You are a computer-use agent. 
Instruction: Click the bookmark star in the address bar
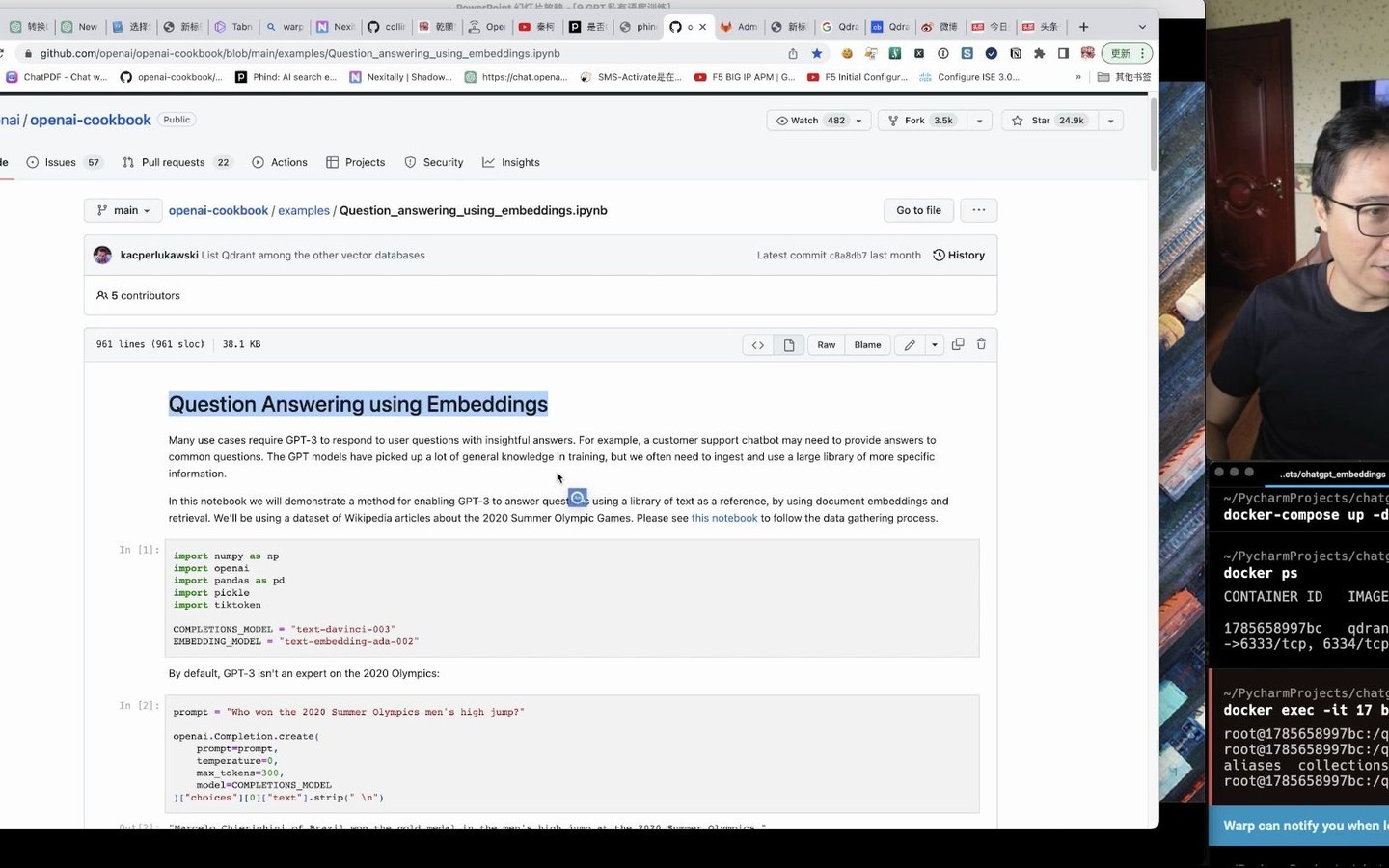[x=817, y=54]
